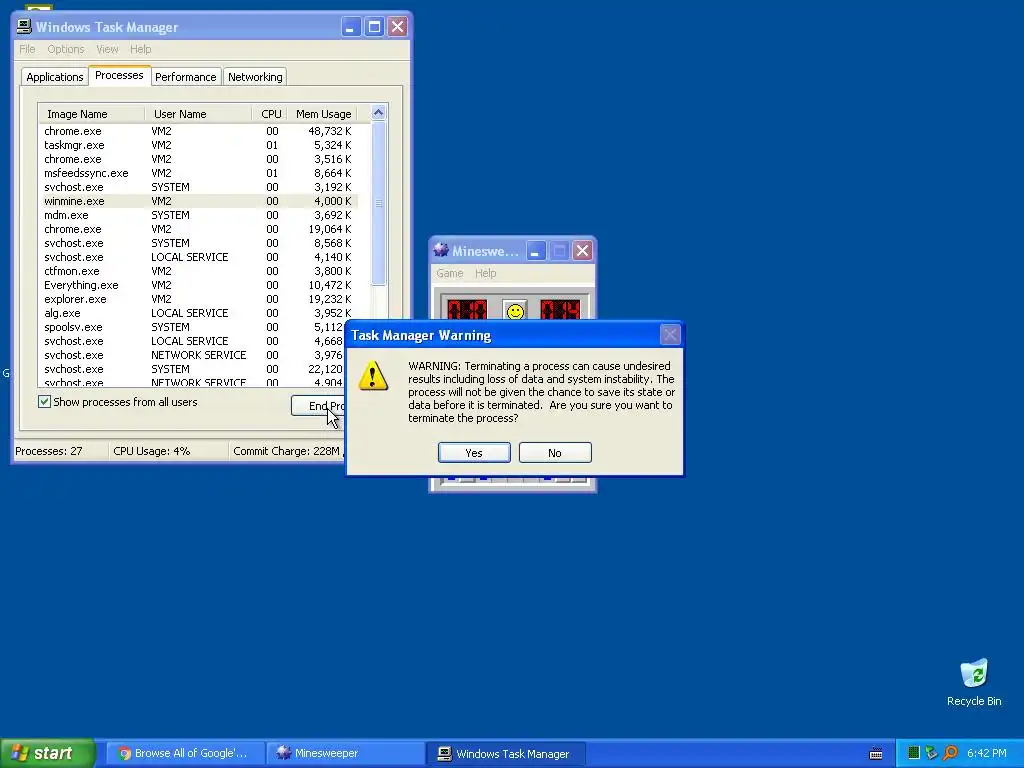Screen dimensions: 1024x768
Task: Cancel termination with the No button
Action: pyautogui.click(x=555, y=453)
